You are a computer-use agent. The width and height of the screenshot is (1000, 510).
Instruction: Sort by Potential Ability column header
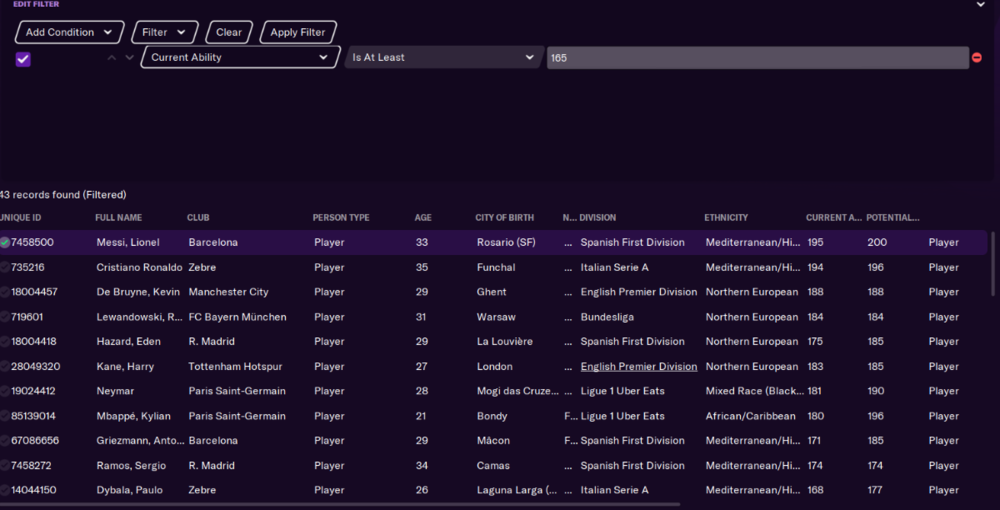(893, 217)
